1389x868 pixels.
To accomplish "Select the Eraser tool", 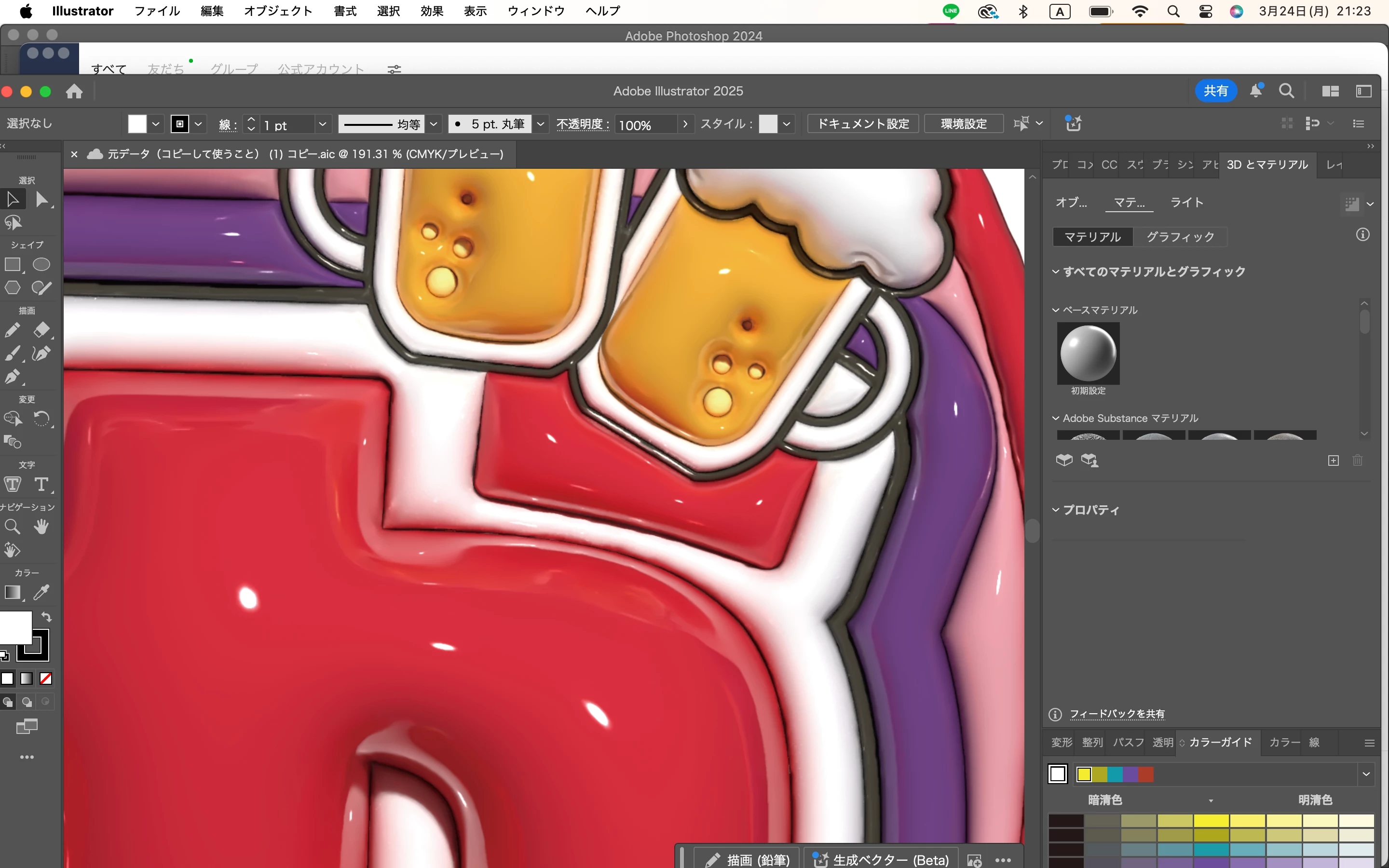I will tap(41, 330).
